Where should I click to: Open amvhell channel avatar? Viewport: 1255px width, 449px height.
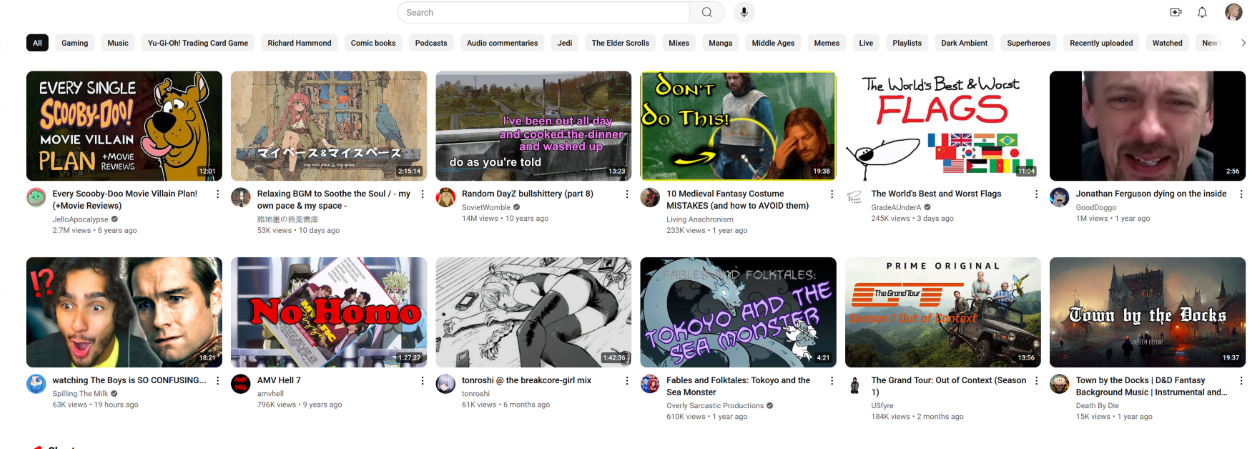tap(241, 384)
